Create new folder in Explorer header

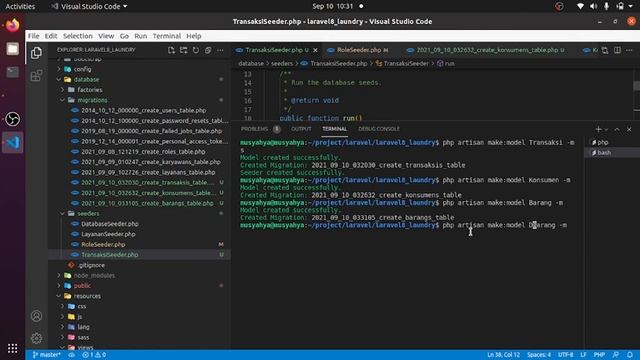pyautogui.click(x=184, y=50)
